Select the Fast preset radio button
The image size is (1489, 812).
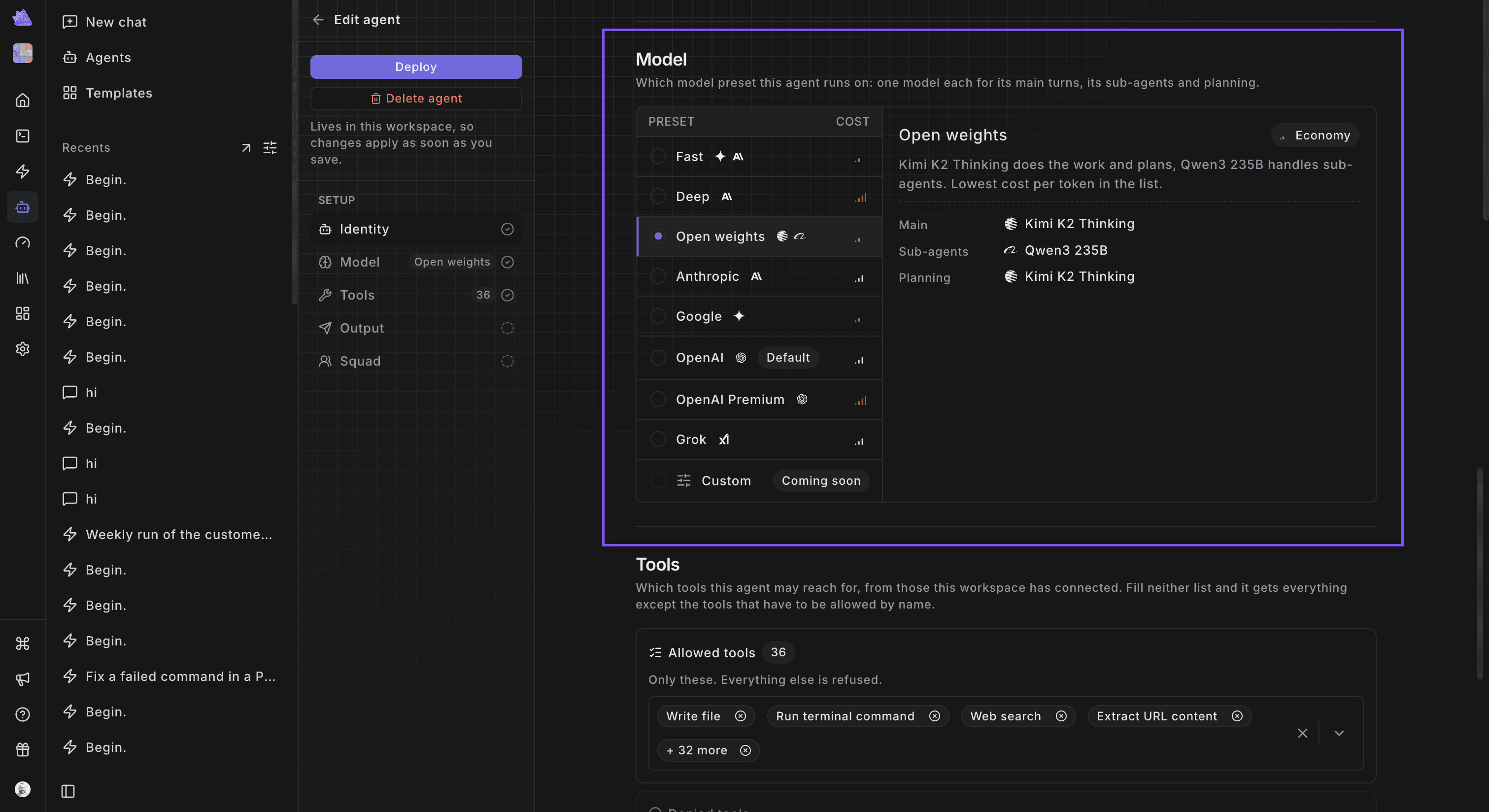(x=658, y=157)
